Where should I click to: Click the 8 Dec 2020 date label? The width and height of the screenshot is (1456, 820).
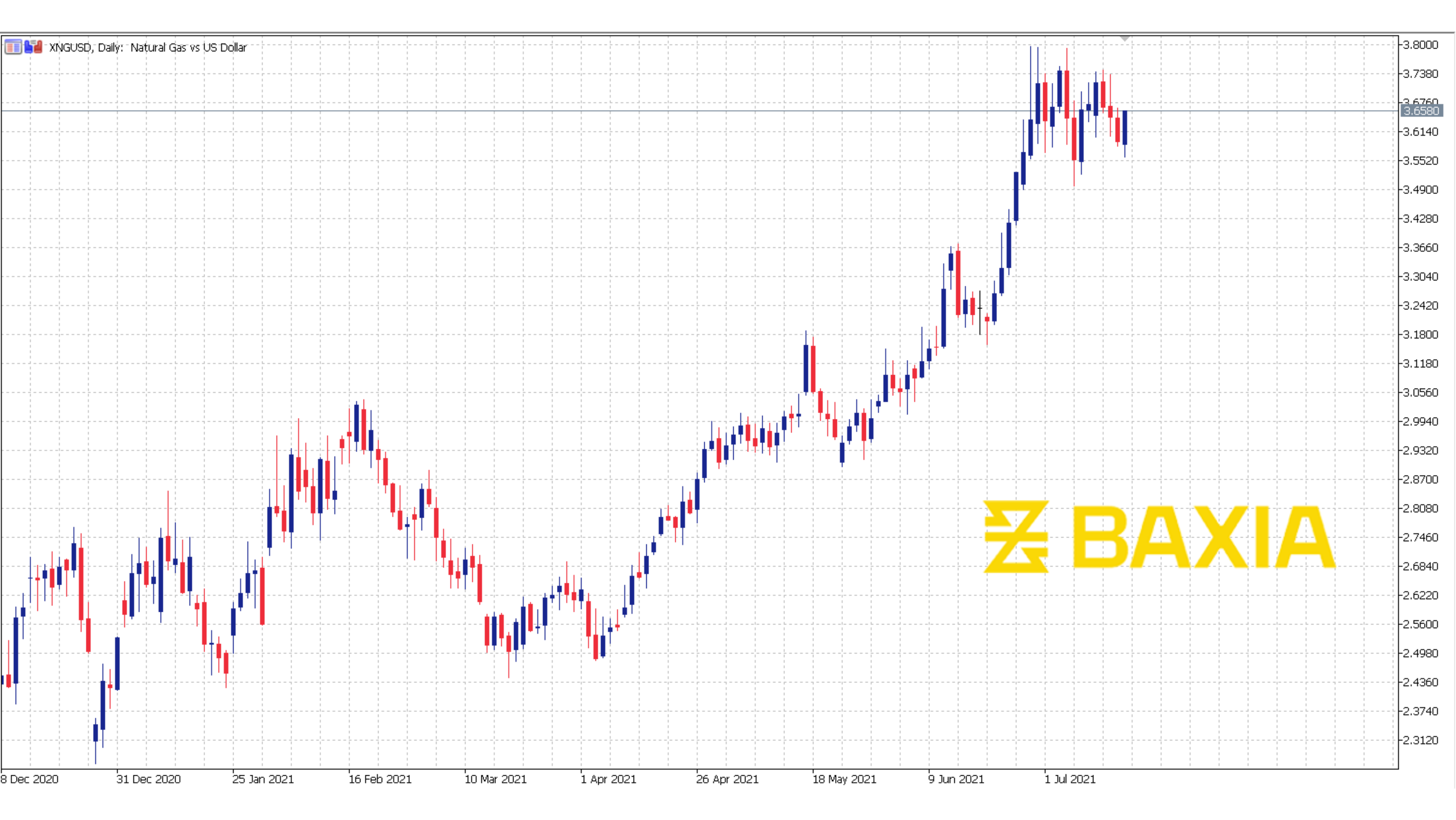tap(29, 779)
